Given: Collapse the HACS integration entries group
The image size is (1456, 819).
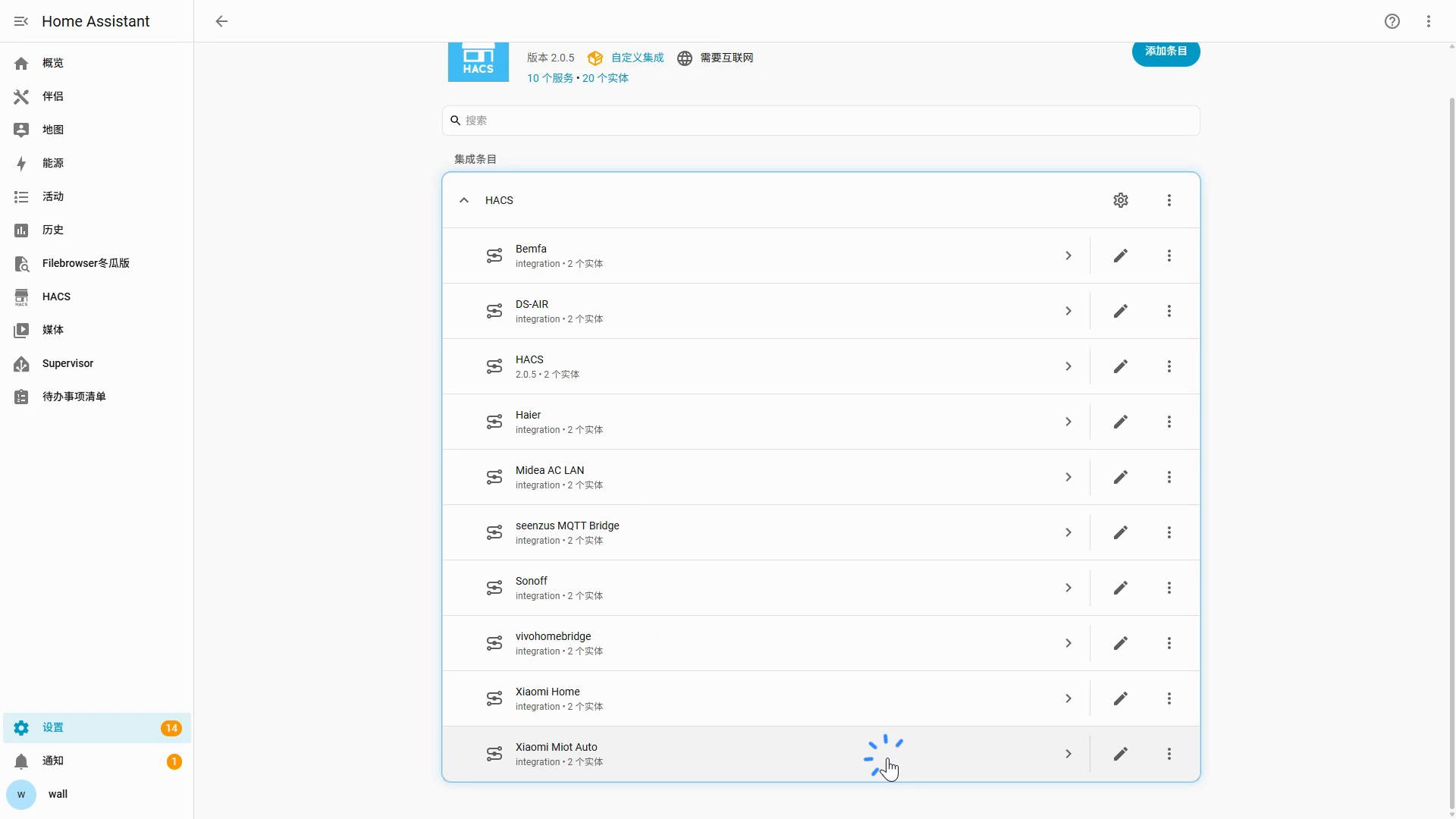Looking at the screenshot, I should [464, 200].
